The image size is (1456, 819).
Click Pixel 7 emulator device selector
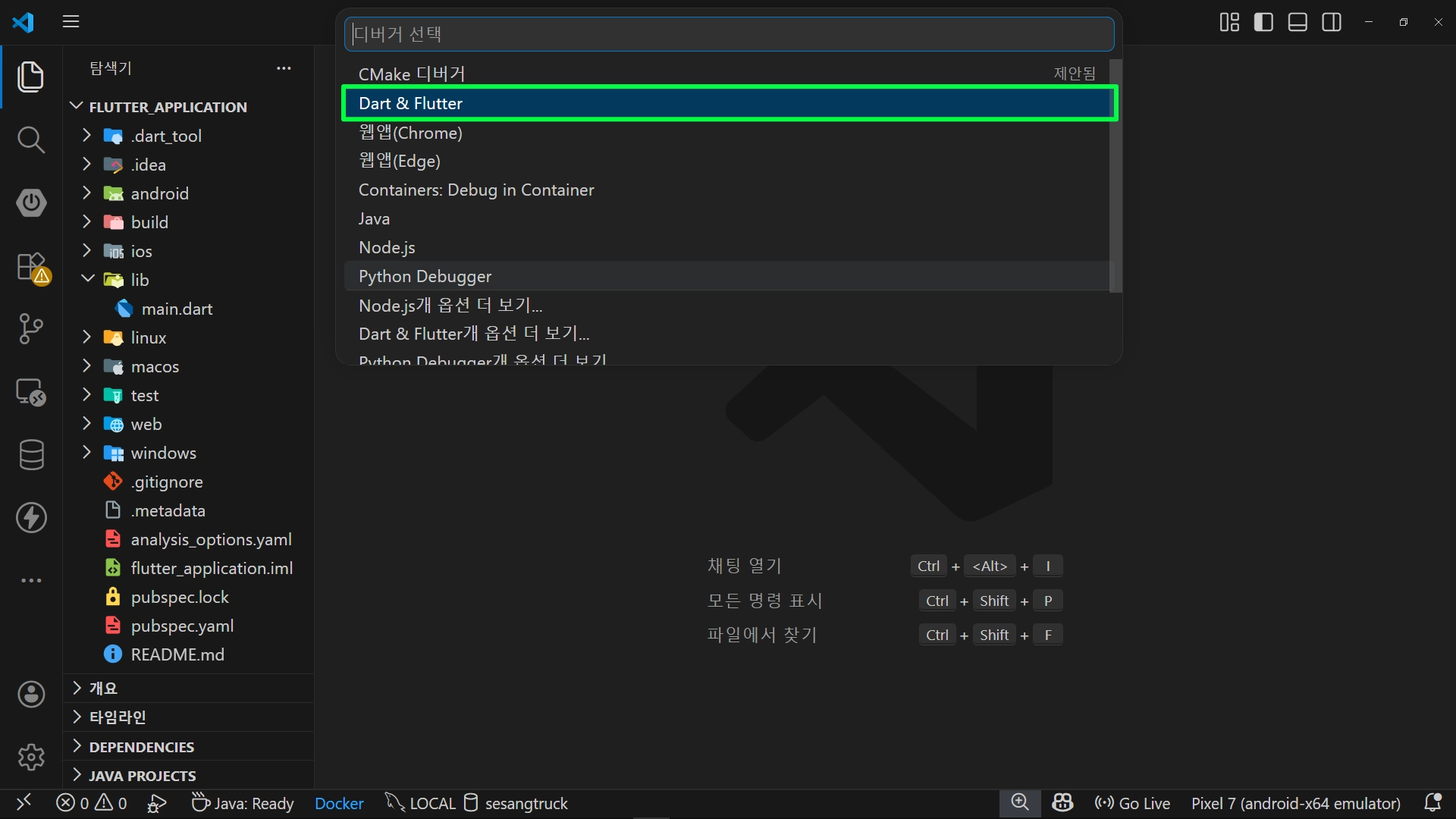1295,803
